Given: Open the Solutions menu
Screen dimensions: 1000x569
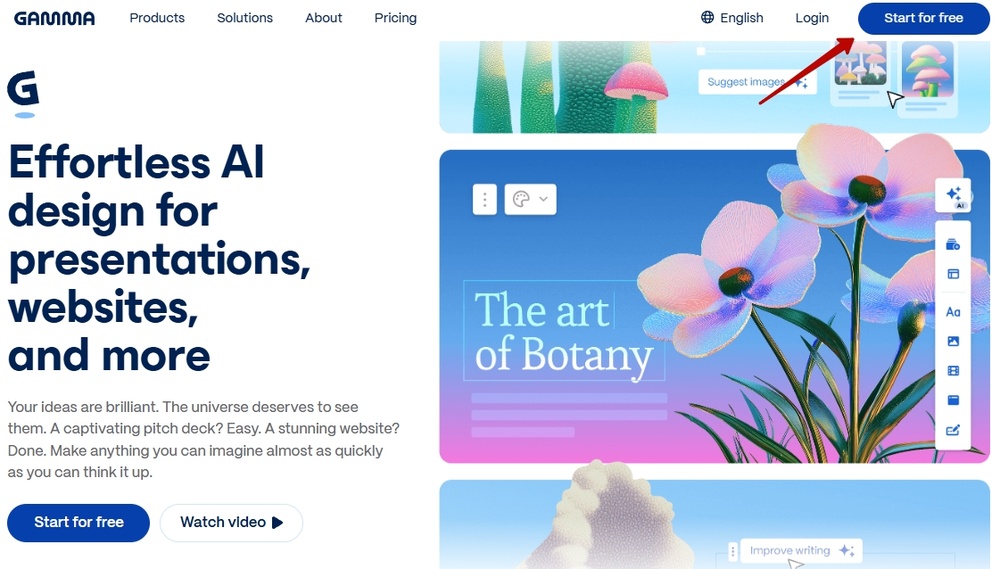Looking at the screenshot, I should (x=245, y=18).
